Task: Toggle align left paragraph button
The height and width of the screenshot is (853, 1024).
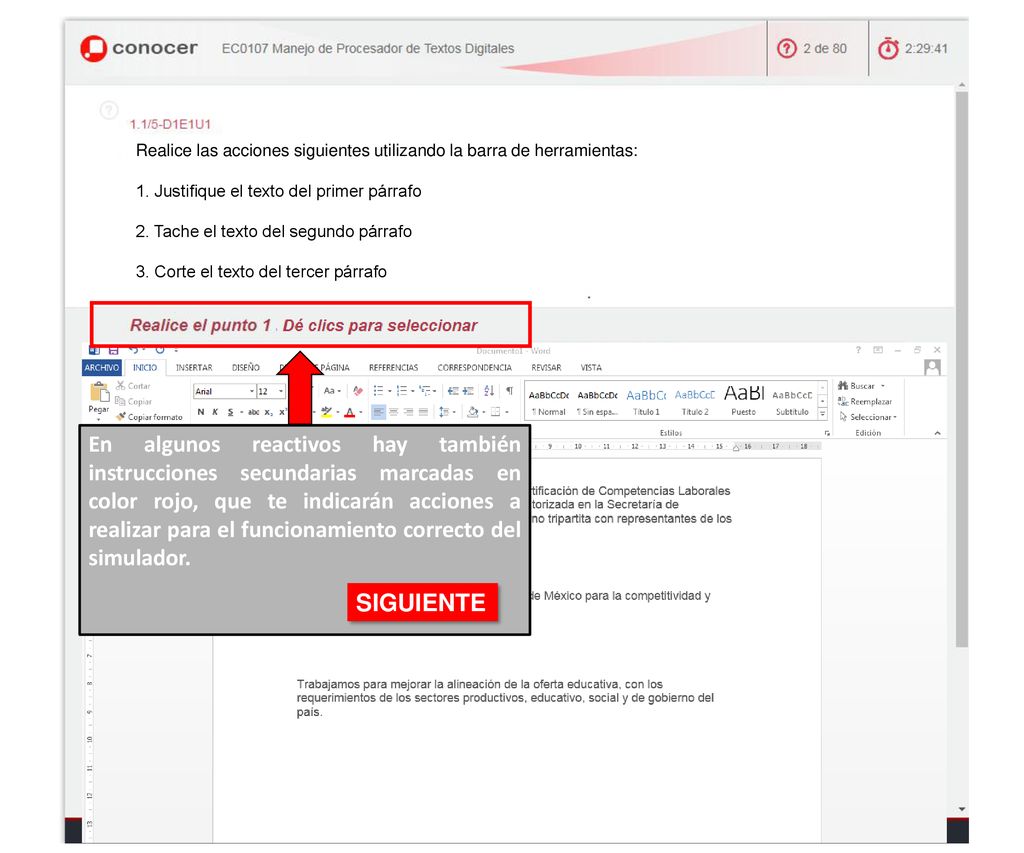Action: [x=378, y=412]
